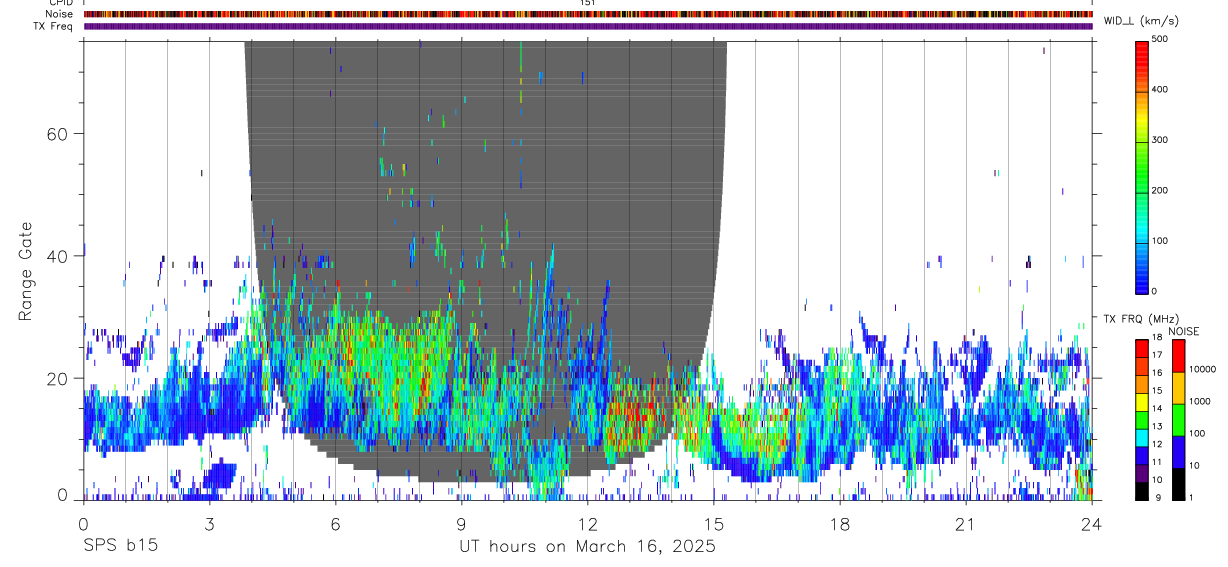The image size is (1228, 567).
Task: Click the 'Range Gate' y-axis label
Action: pyautogui.click(x=27, y=271)
